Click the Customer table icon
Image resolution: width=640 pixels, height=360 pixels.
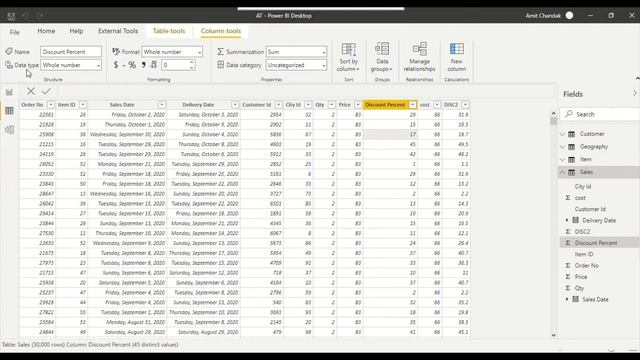pos(571,134)
